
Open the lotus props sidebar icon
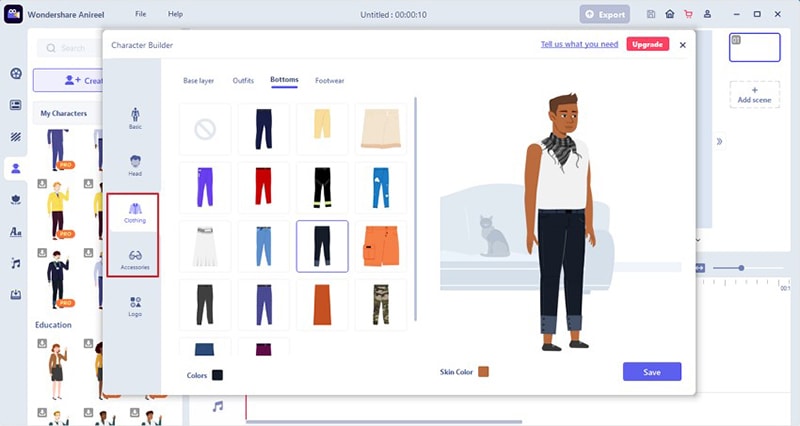(x=16, y=200)
